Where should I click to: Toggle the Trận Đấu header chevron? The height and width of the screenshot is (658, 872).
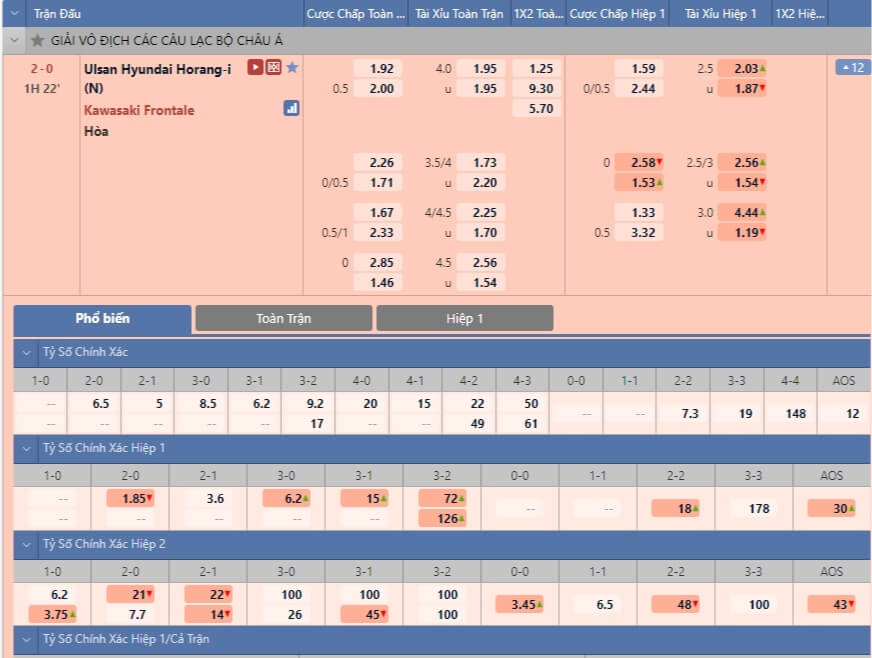pos(13,14)
